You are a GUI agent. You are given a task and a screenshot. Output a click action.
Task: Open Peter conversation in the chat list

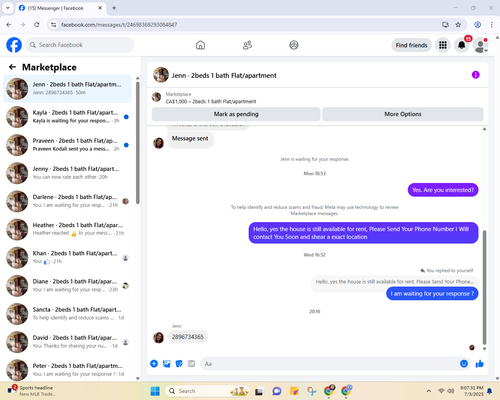coord(67,370)
